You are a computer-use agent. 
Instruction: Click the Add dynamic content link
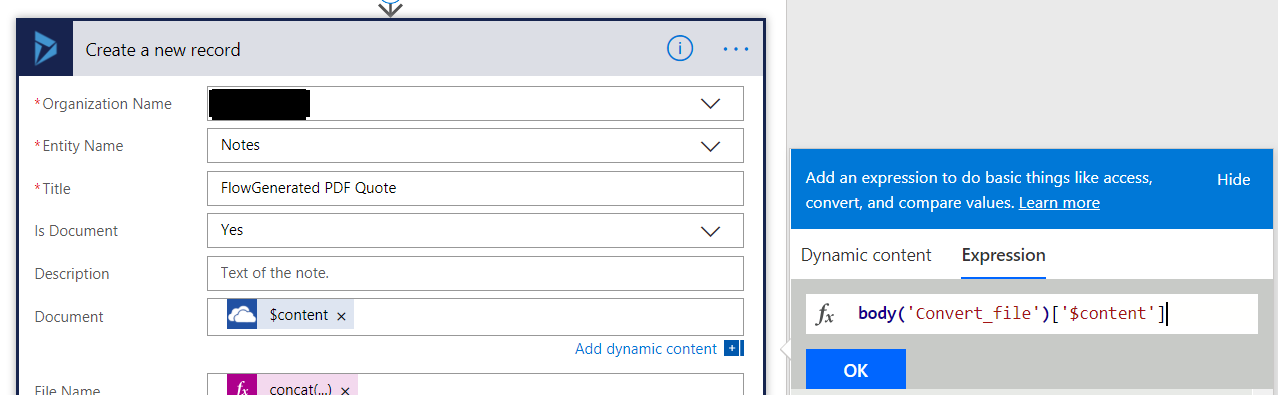point(646,349)
